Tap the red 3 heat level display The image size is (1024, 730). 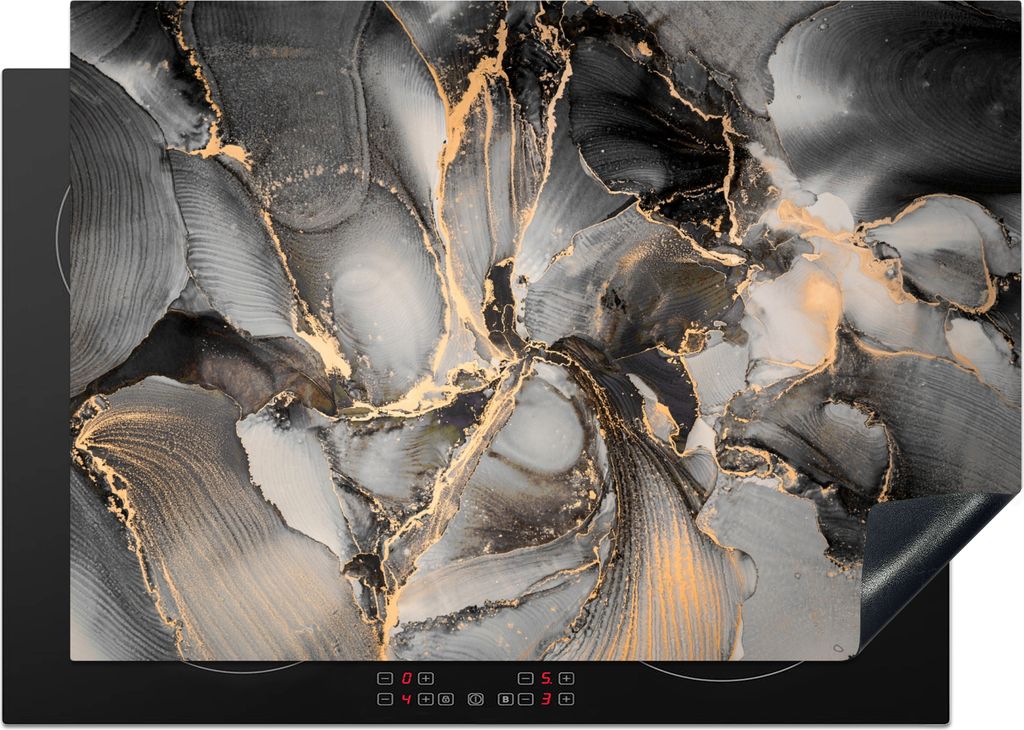pyautogui.click(x=546, y=699)
